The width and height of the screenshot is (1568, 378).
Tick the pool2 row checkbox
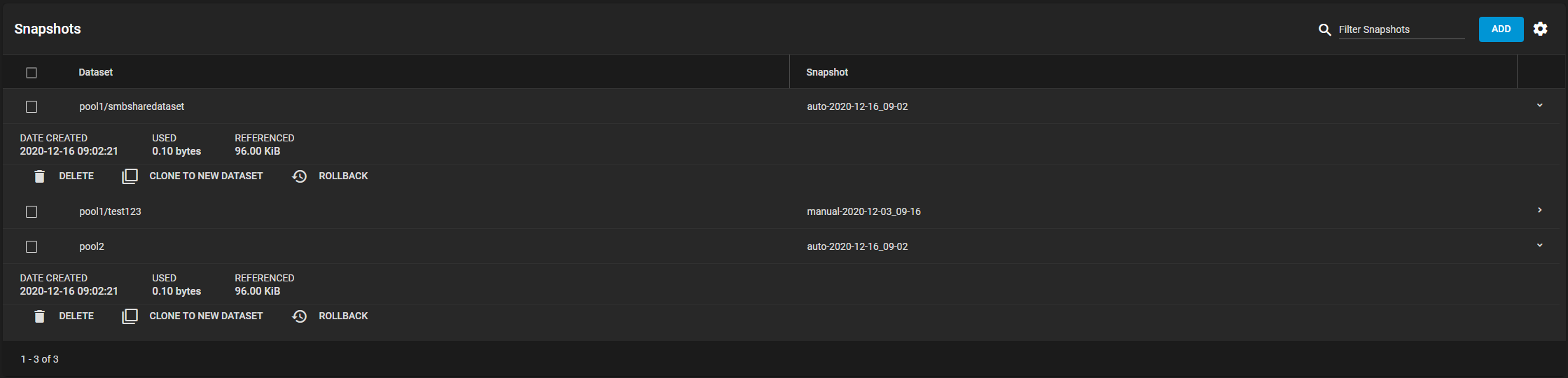click(32, 247)
